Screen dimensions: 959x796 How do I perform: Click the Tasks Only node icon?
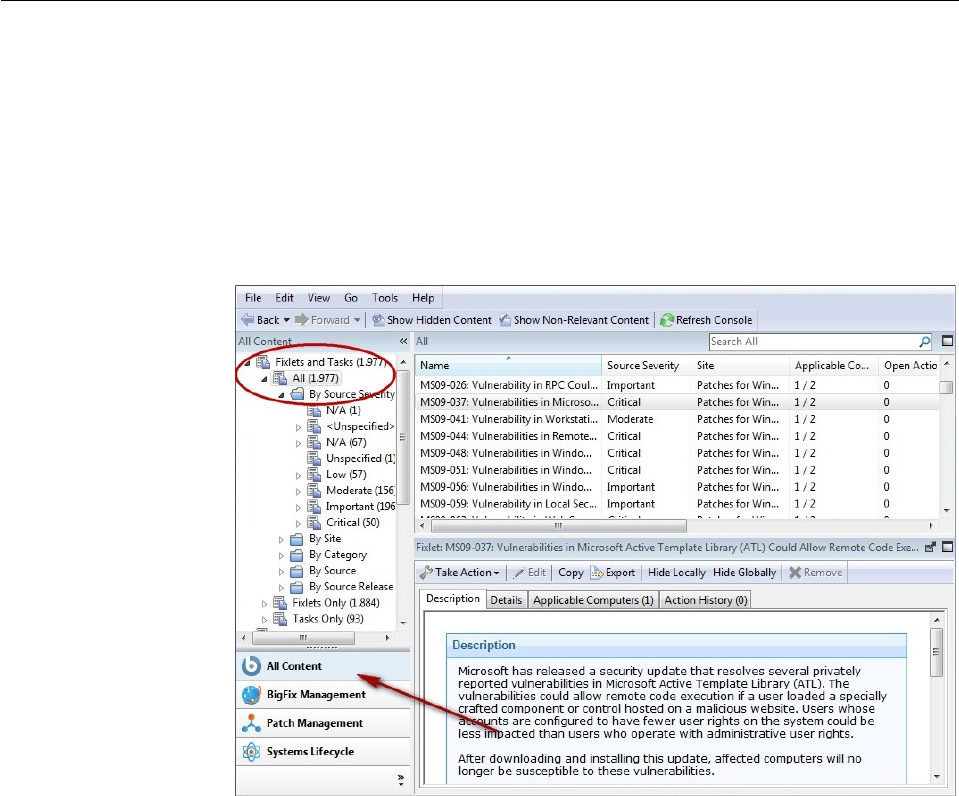pos(280,619)
